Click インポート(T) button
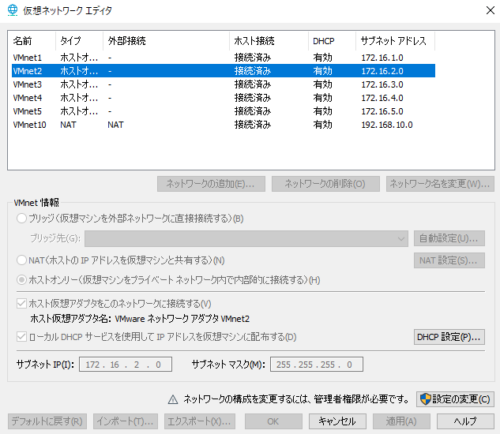The width and height of the screenshot is (500, 434). pyautogui.click(x=125, y=421)
